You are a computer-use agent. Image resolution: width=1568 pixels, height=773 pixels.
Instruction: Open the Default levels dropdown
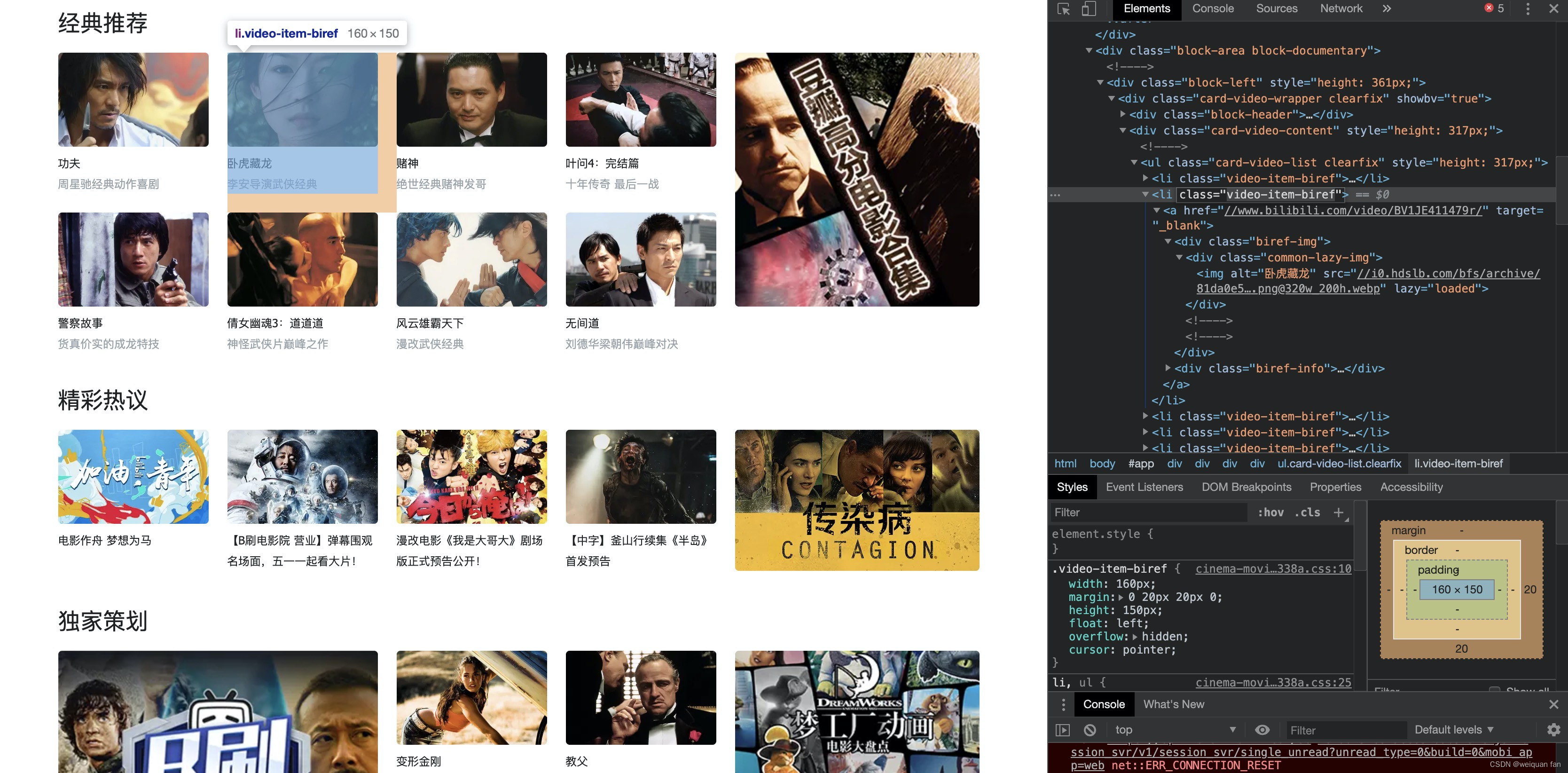coord(1454,730)
